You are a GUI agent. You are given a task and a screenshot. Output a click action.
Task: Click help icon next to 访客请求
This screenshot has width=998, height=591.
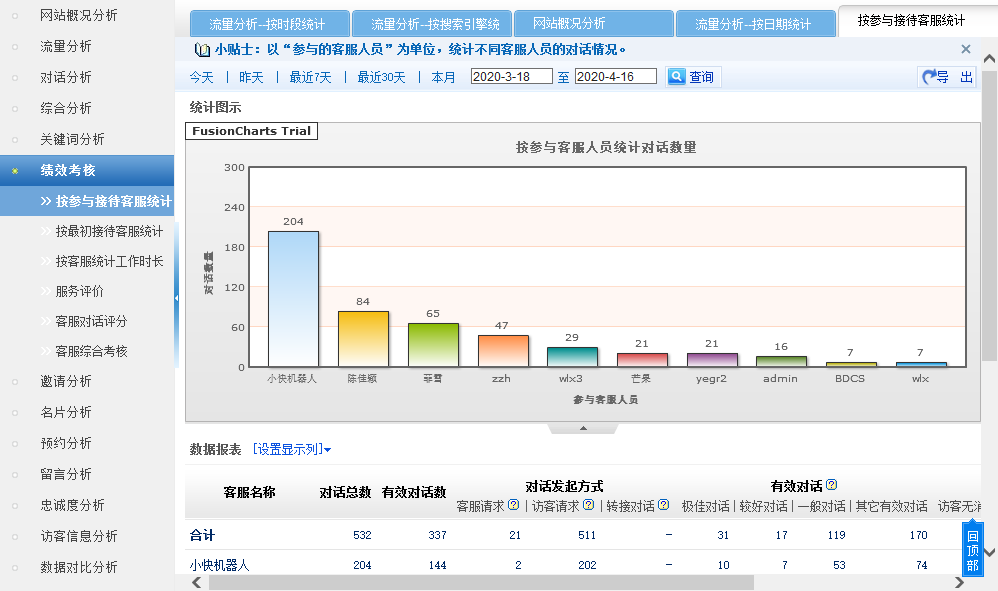pos(589,506)
